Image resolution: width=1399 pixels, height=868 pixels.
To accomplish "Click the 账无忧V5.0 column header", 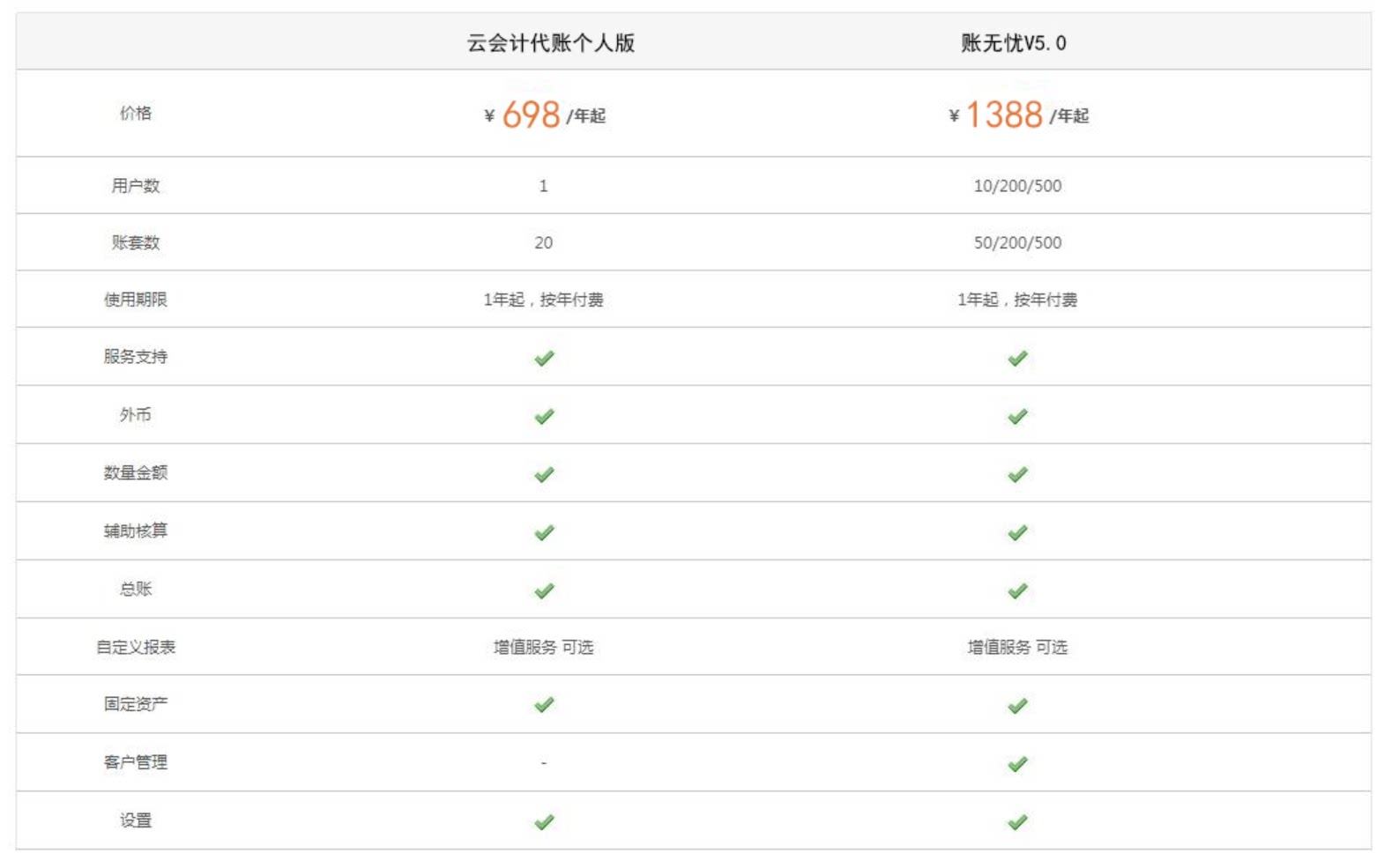I will point(1014,43).
